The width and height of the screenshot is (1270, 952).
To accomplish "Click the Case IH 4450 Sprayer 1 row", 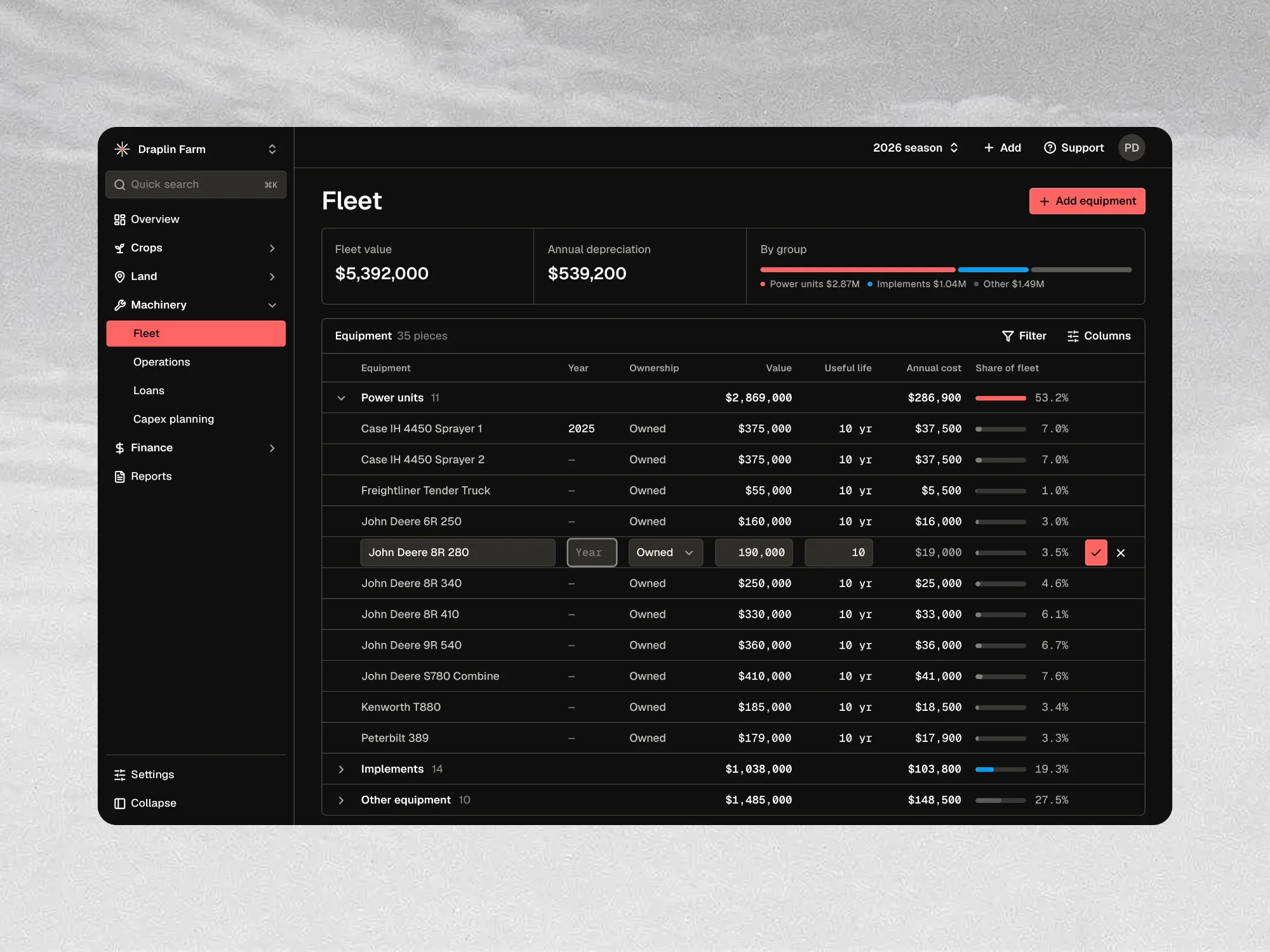I will coord(733,429).
